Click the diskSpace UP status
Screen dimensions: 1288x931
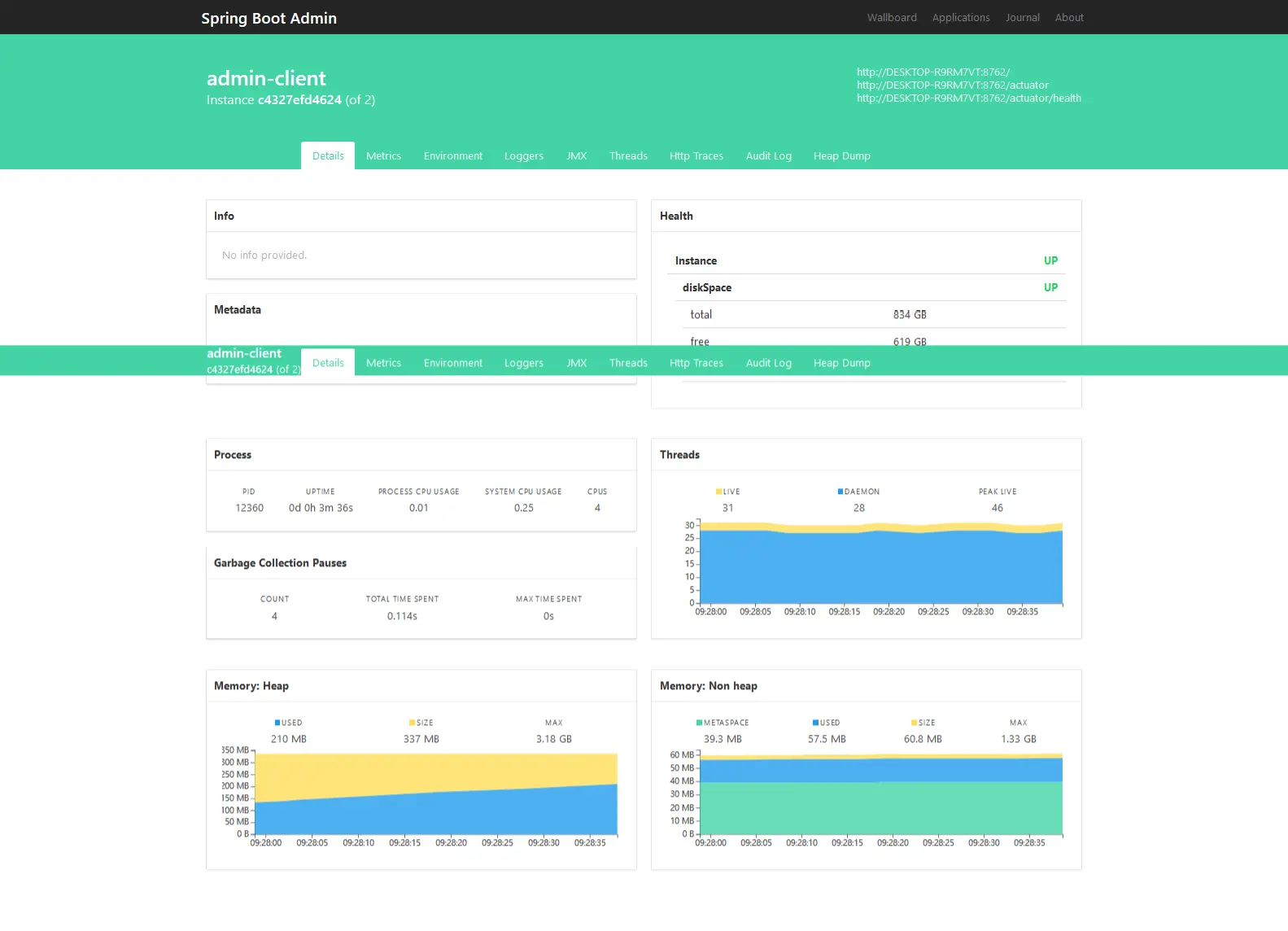[1051, 287]
